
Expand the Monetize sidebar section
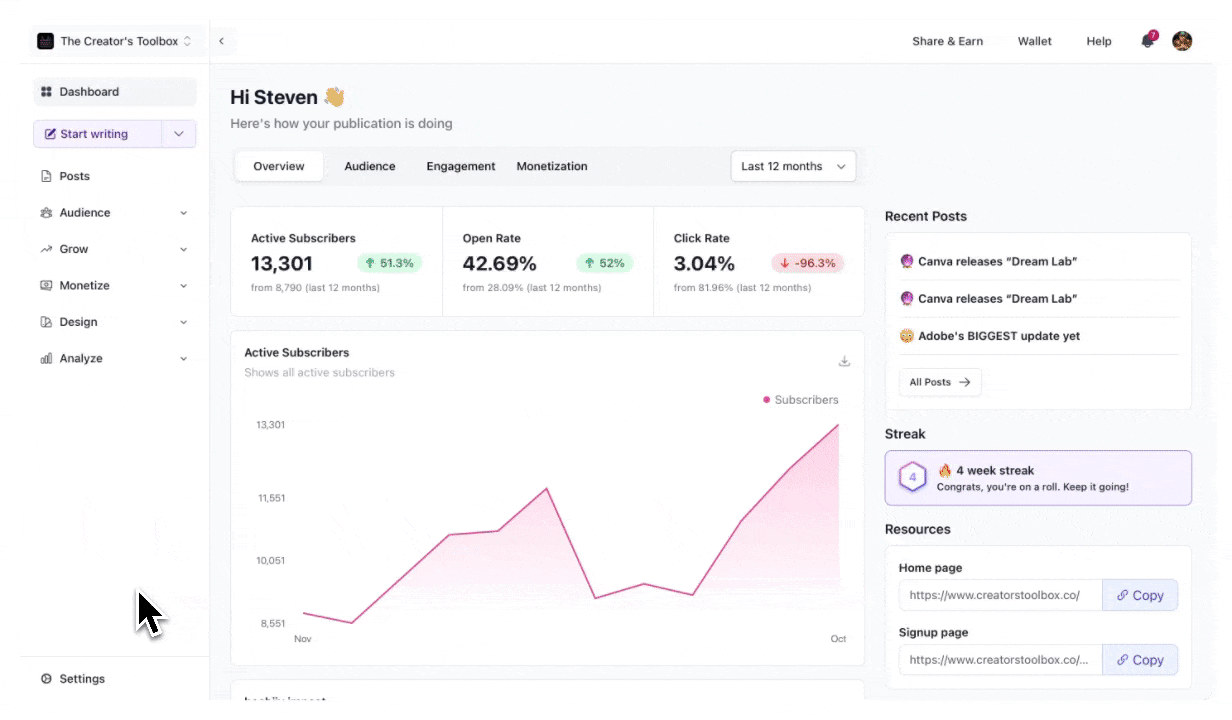(x=183, y=286)
